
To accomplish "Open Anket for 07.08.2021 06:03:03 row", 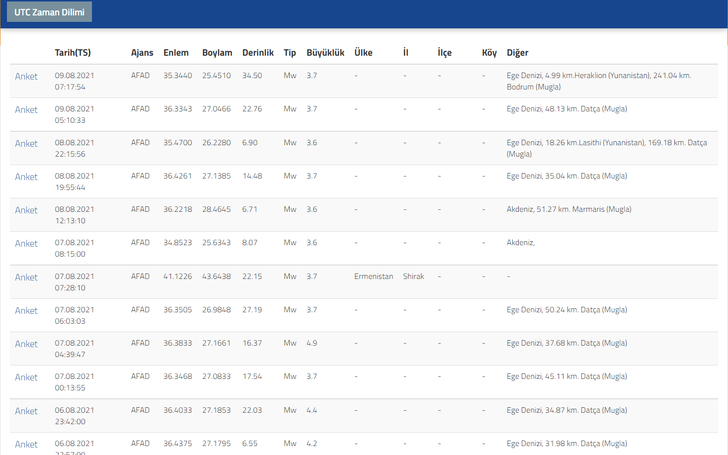I will point(26,311).
